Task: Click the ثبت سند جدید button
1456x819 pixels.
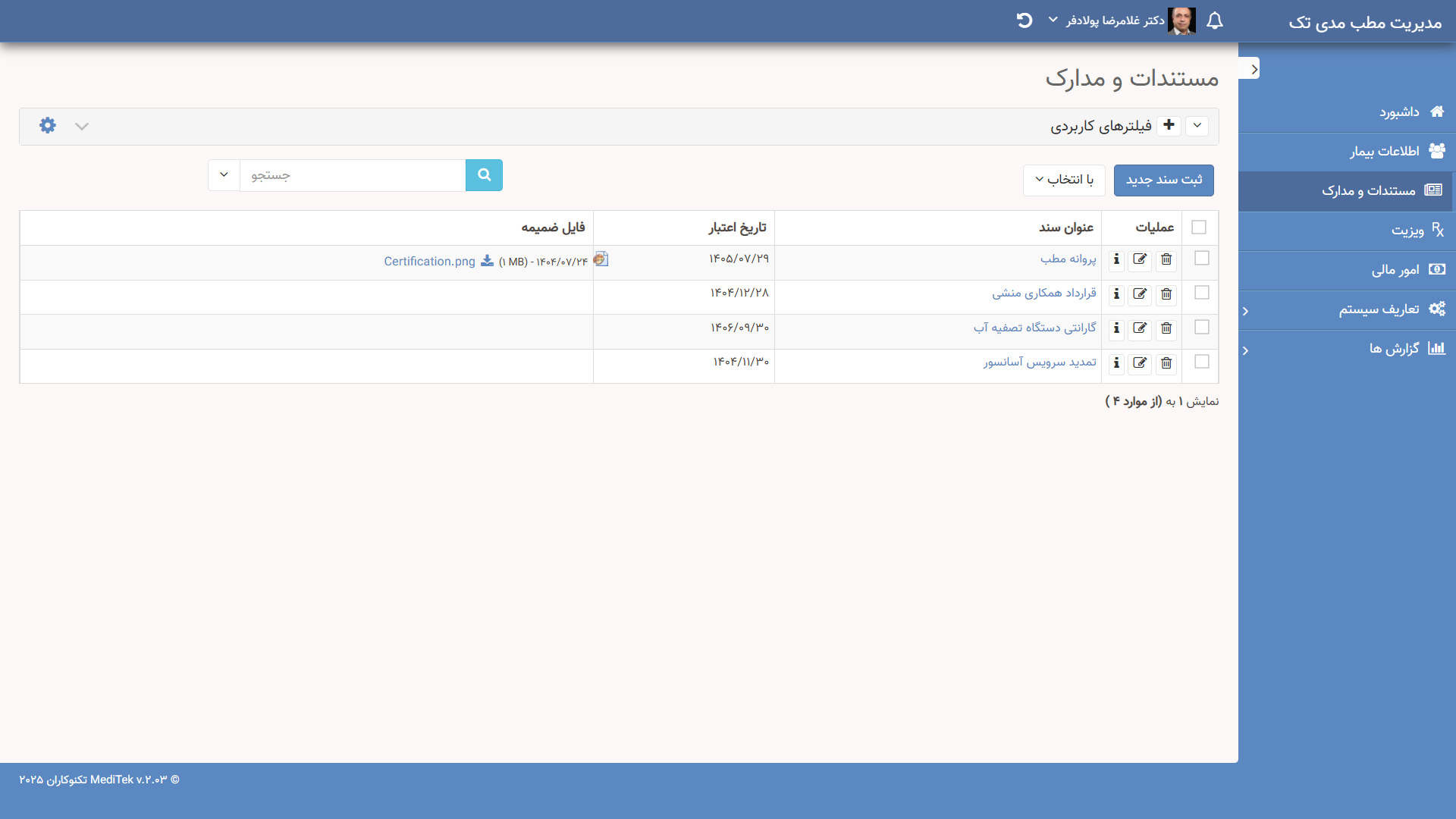Action: pyautogui.click(x=1163, y=180)
